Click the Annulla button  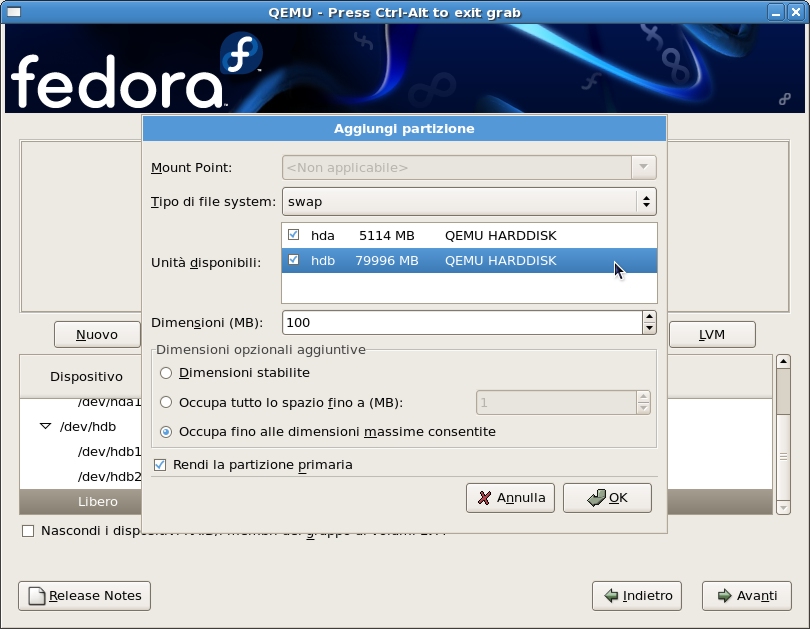[510, 498]
